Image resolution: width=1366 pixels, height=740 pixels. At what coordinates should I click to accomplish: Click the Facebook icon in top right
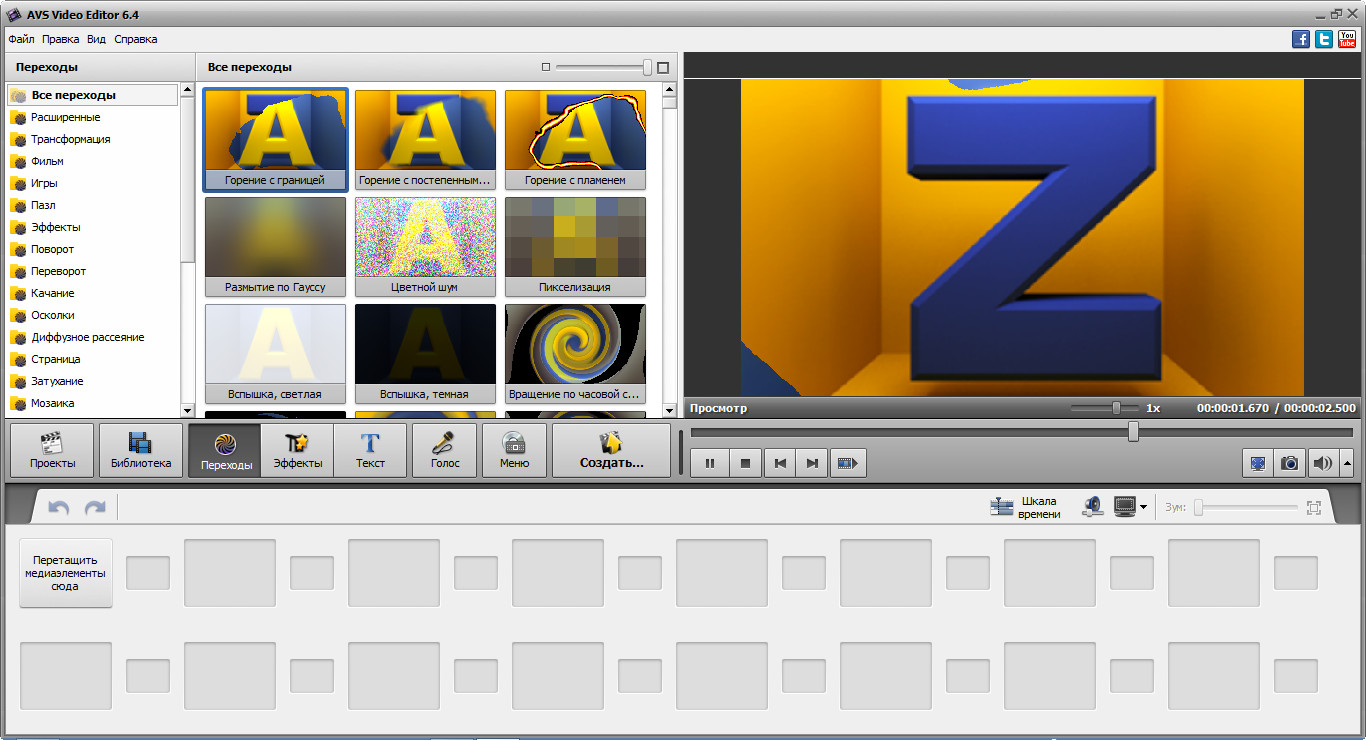pos(1301,40)
